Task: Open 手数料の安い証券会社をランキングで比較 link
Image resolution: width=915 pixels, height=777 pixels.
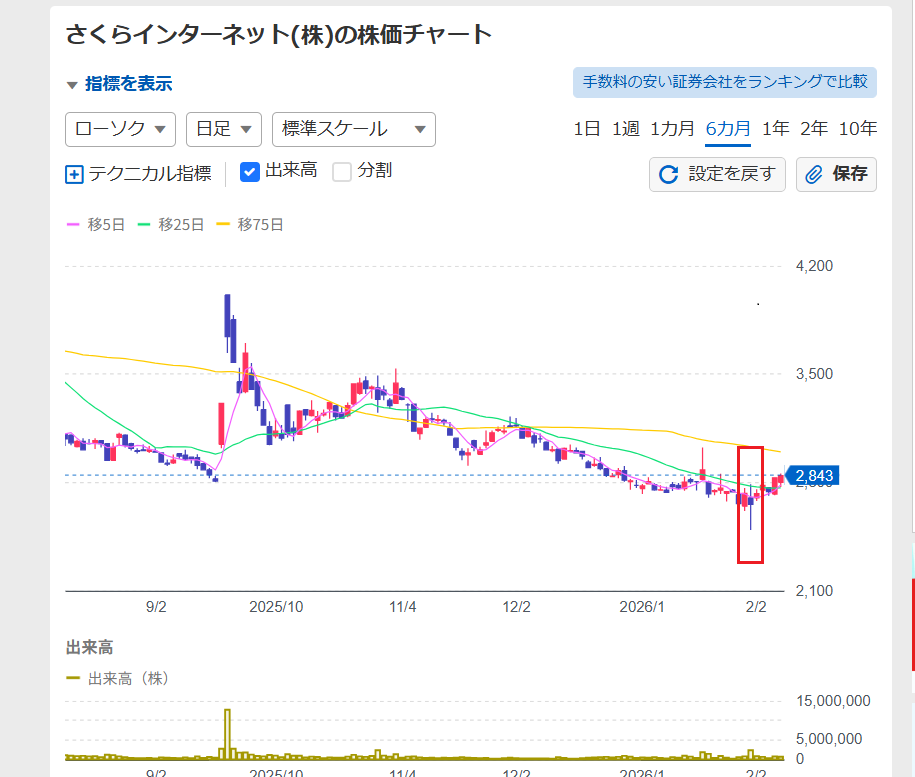Action: 724,82
